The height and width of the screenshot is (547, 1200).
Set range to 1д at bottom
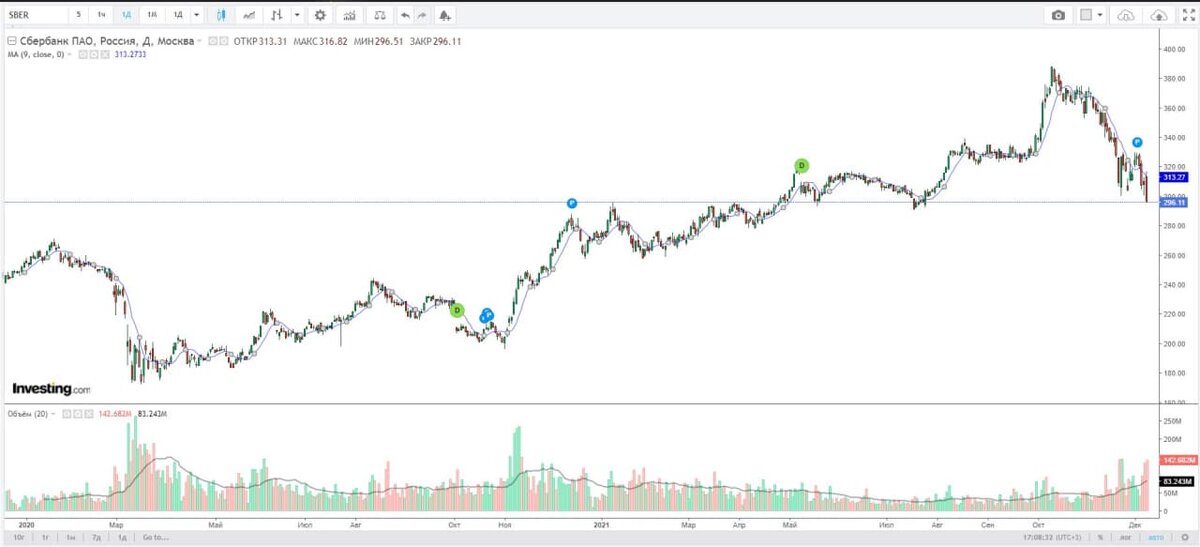(121, 537)
